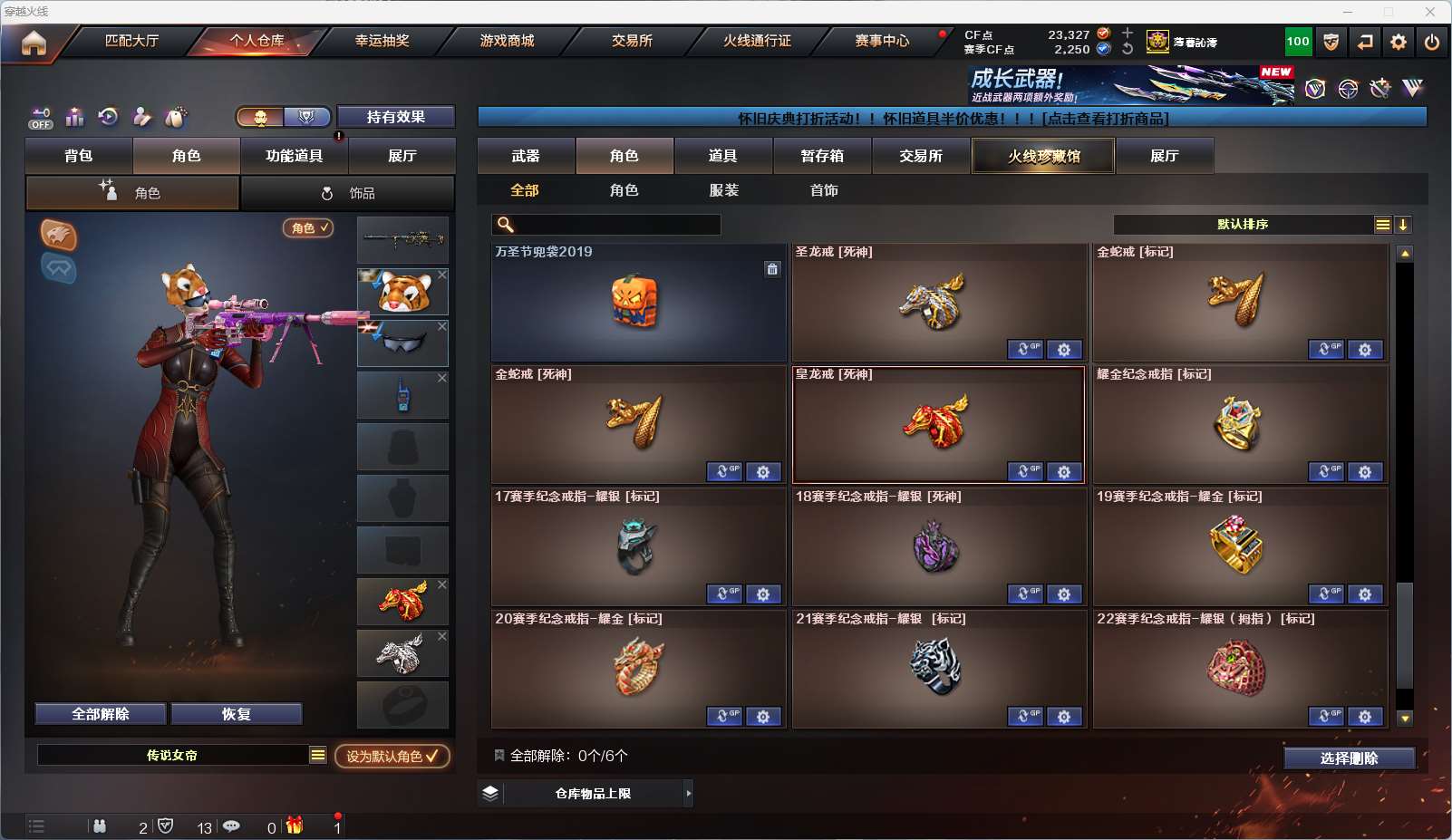Click the 全部解除 button
The image size is (1452, 840).
click(x=101, y=714)
